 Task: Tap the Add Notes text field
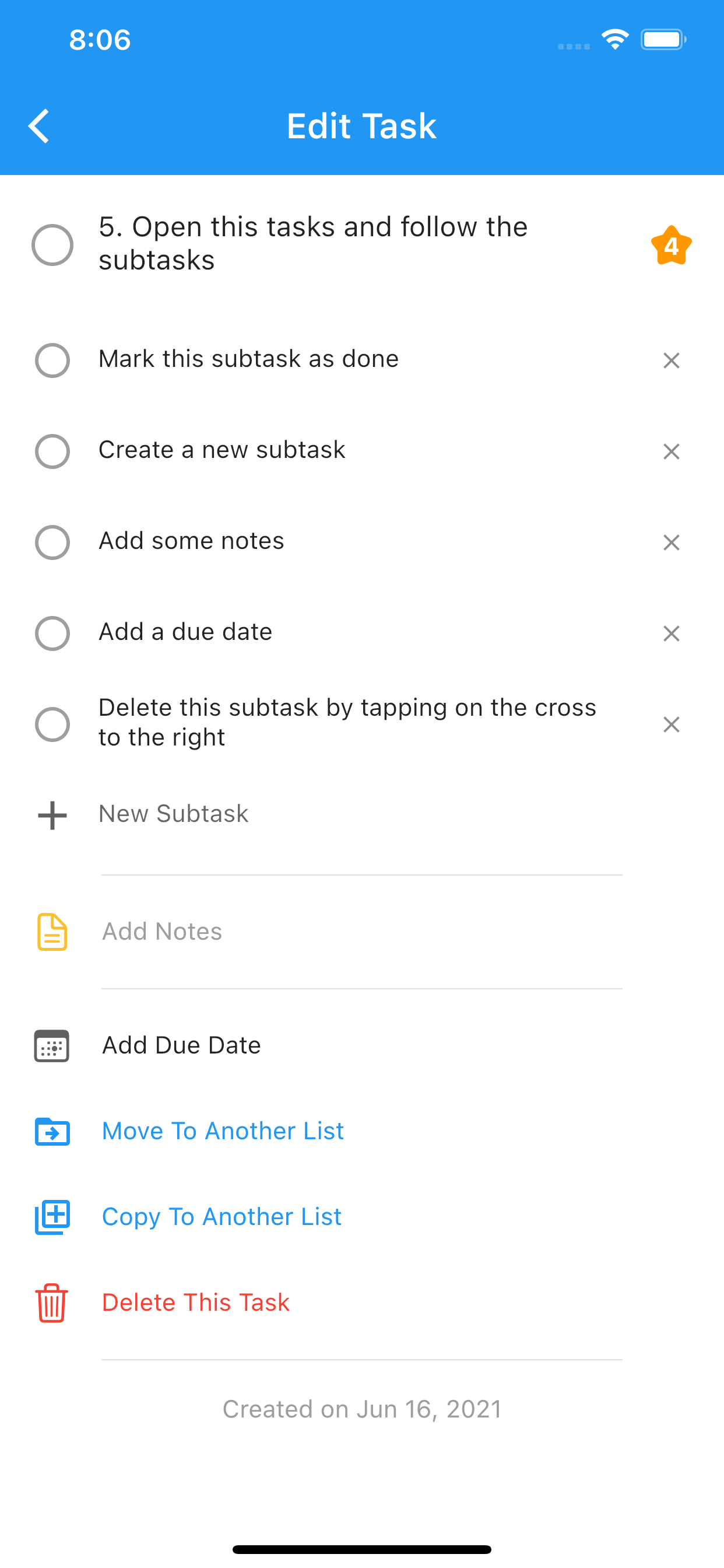tap(359, 932)
